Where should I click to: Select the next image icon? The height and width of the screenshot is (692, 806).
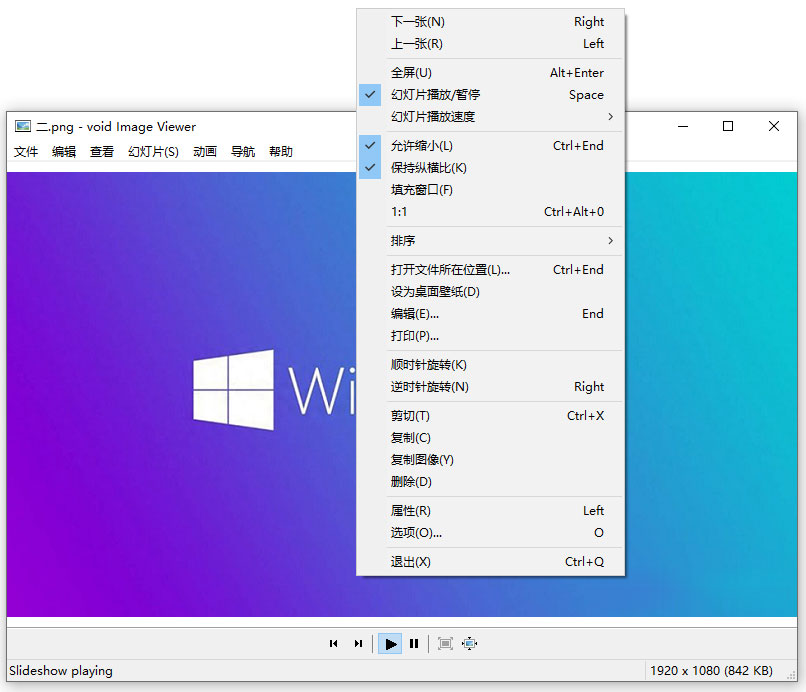(358, 643)
